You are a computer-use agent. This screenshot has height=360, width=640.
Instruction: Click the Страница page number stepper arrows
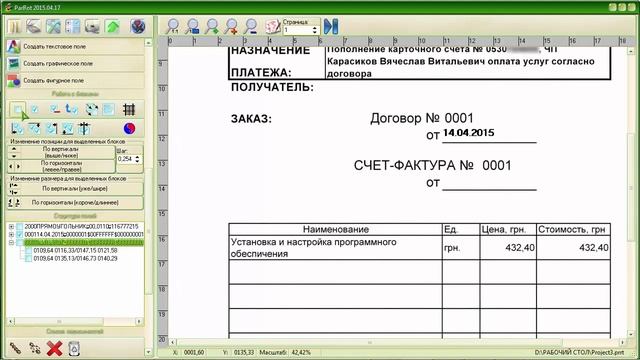tap(314, 30)
